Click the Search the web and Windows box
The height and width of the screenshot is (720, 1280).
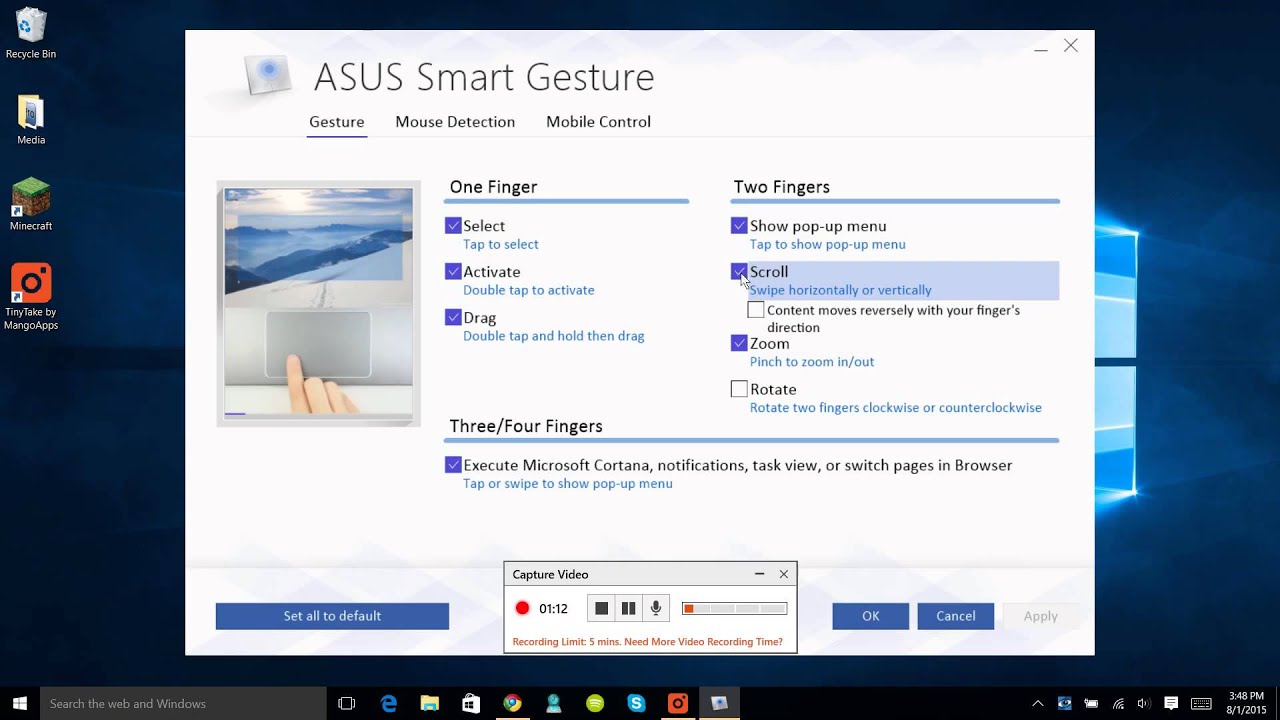click(183, 703)
